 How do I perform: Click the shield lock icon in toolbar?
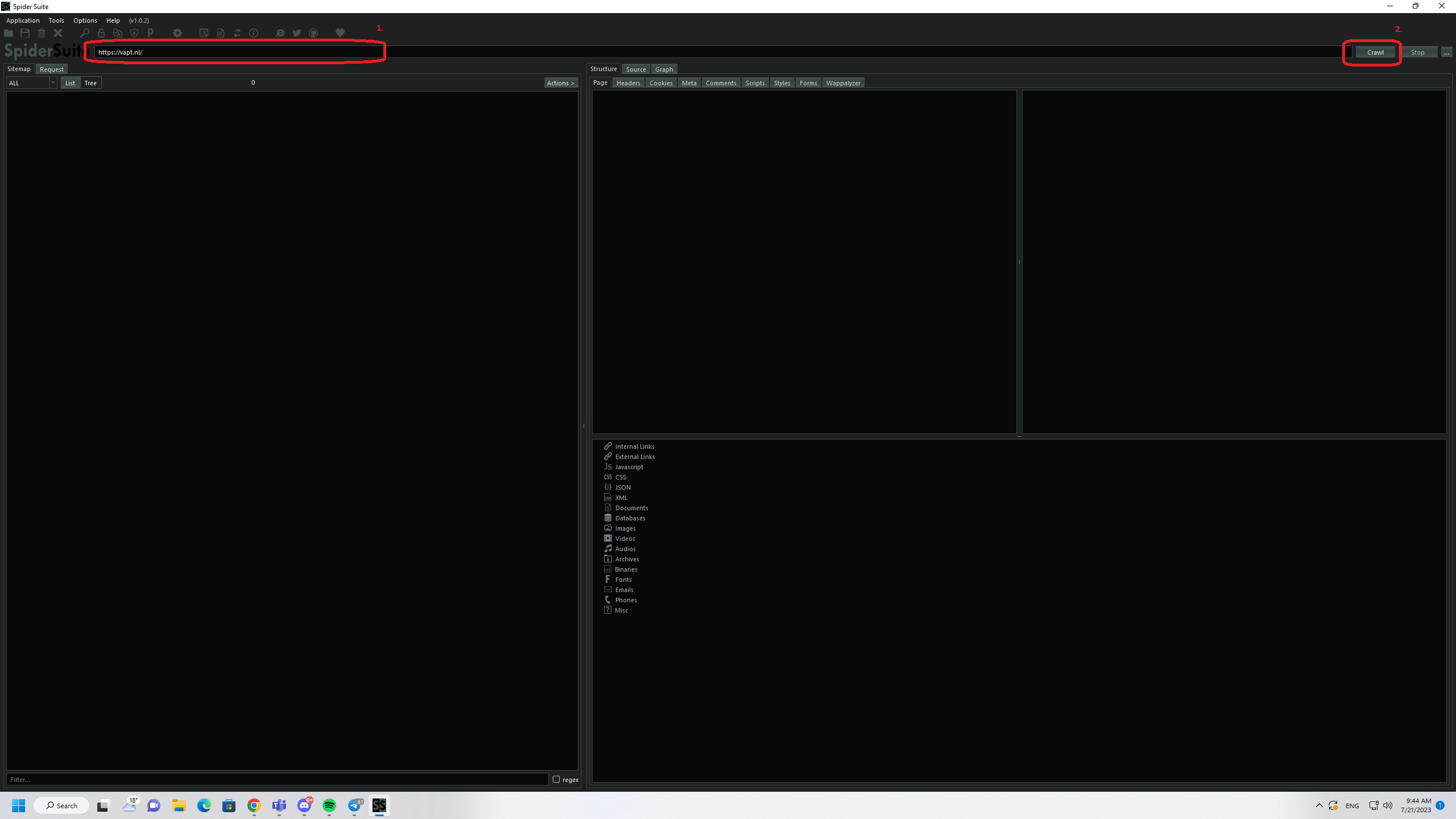(134, 33)
